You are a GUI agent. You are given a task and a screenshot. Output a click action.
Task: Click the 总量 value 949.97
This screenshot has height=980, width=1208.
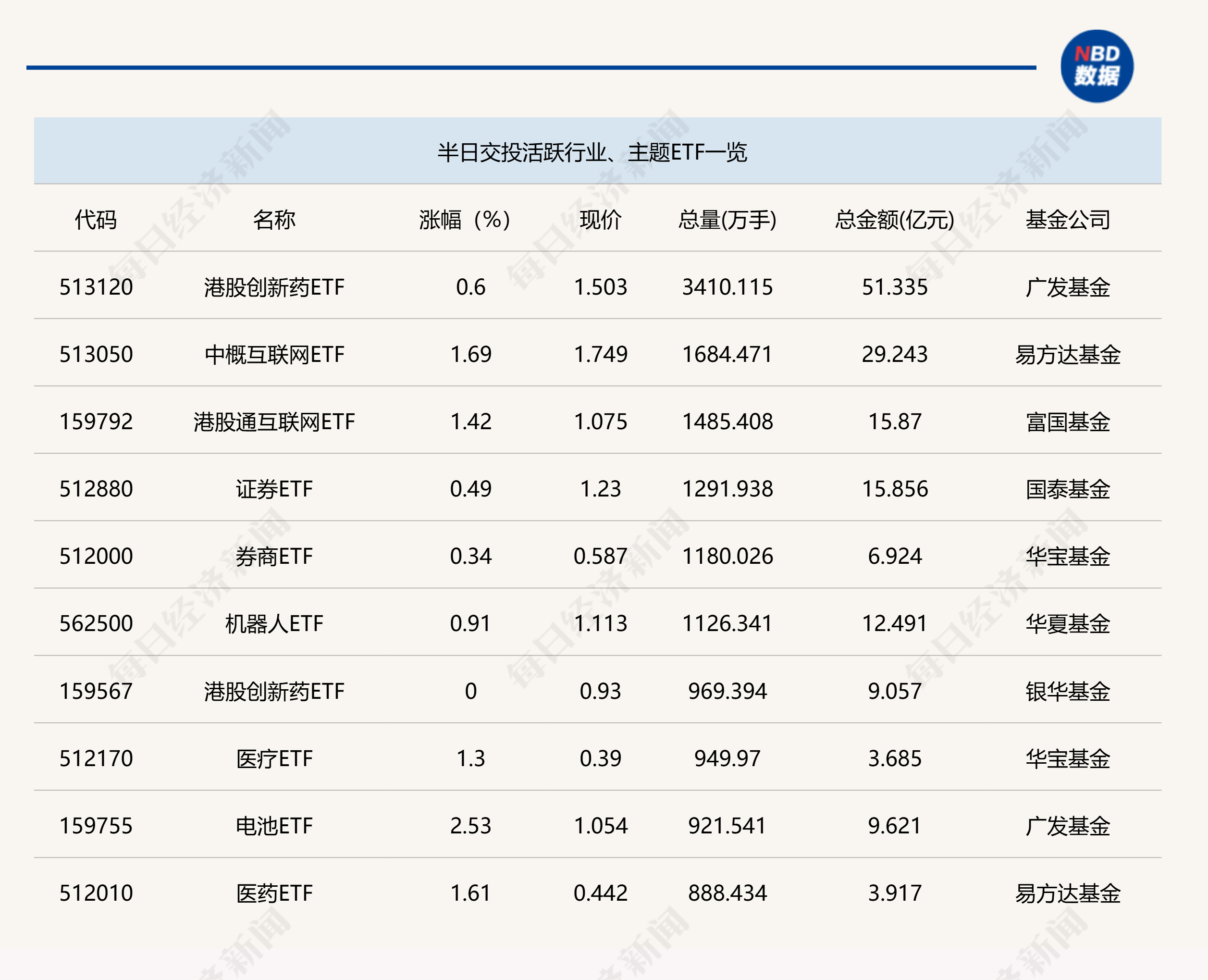tap(727, 758)
